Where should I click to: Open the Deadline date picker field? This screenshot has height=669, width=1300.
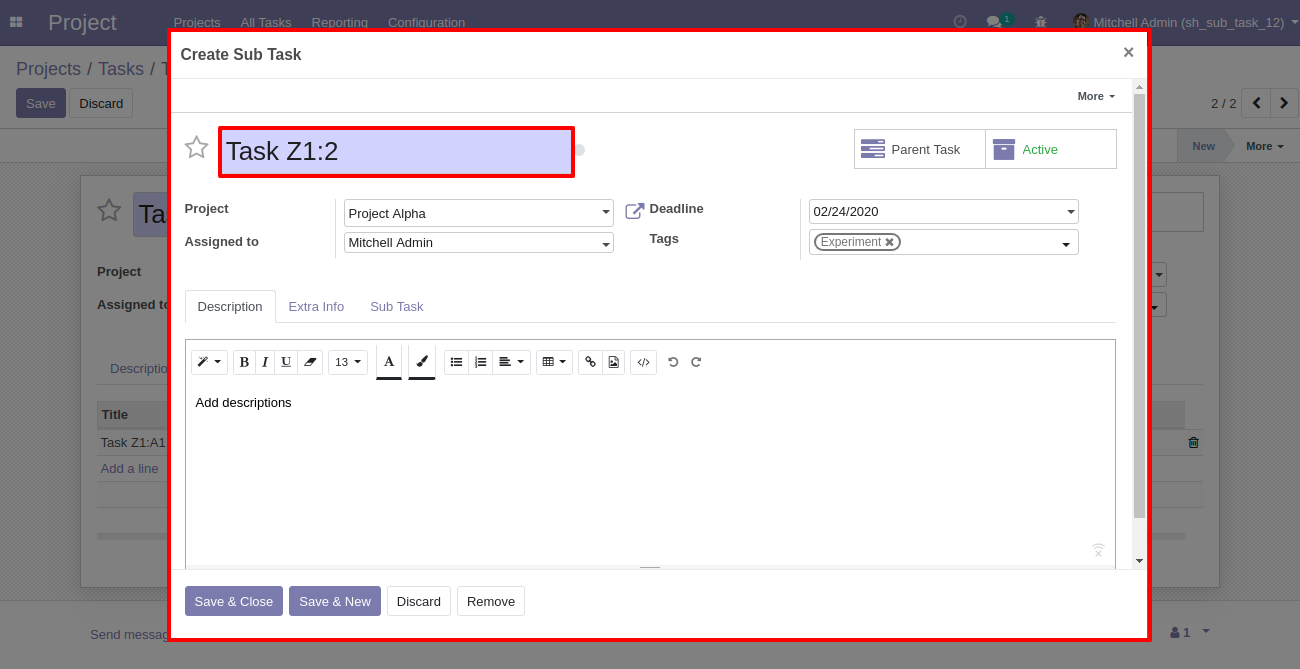click(942, 212)
